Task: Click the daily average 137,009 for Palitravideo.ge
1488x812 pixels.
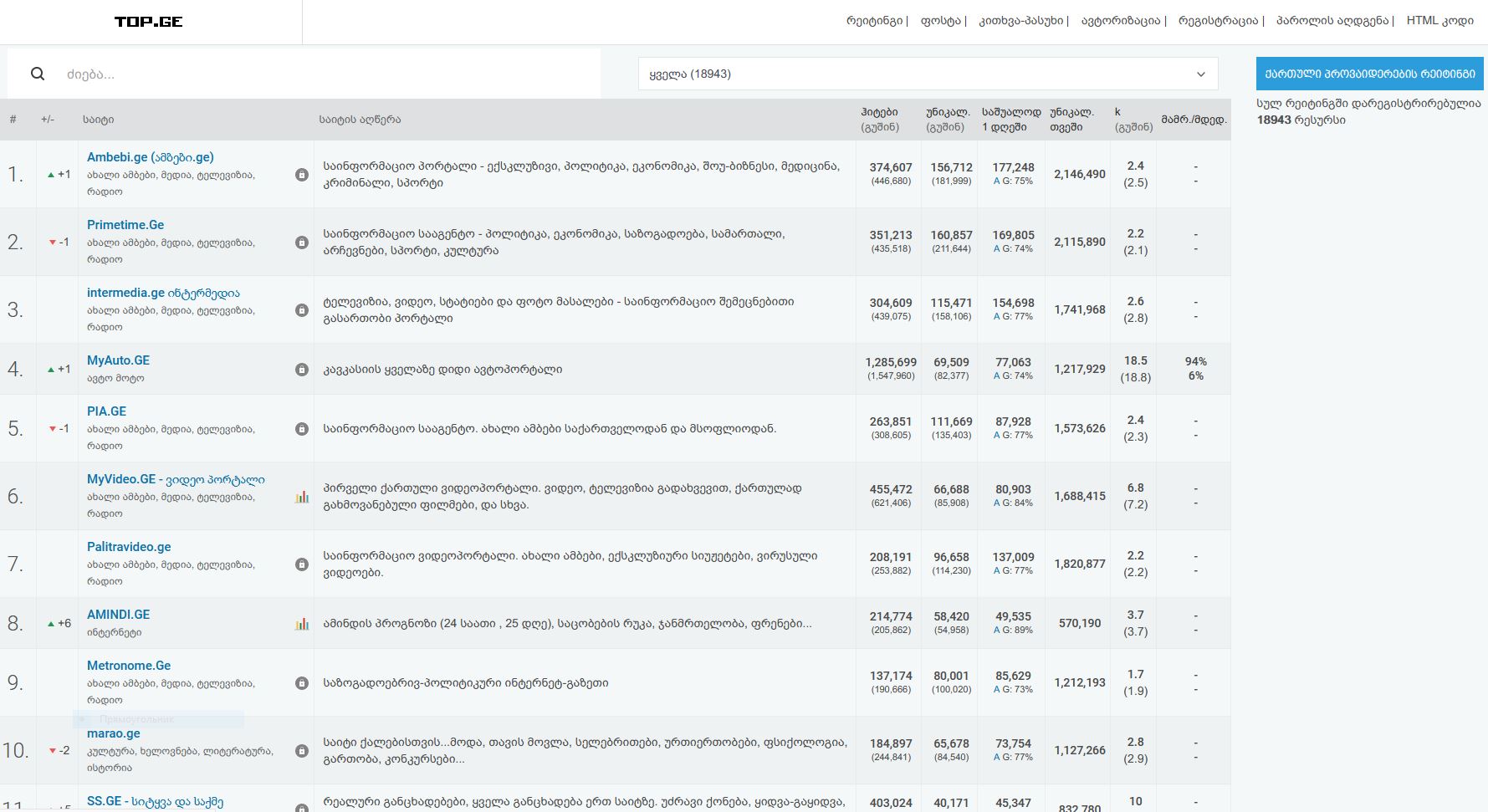Action: tap(1013, 557)
